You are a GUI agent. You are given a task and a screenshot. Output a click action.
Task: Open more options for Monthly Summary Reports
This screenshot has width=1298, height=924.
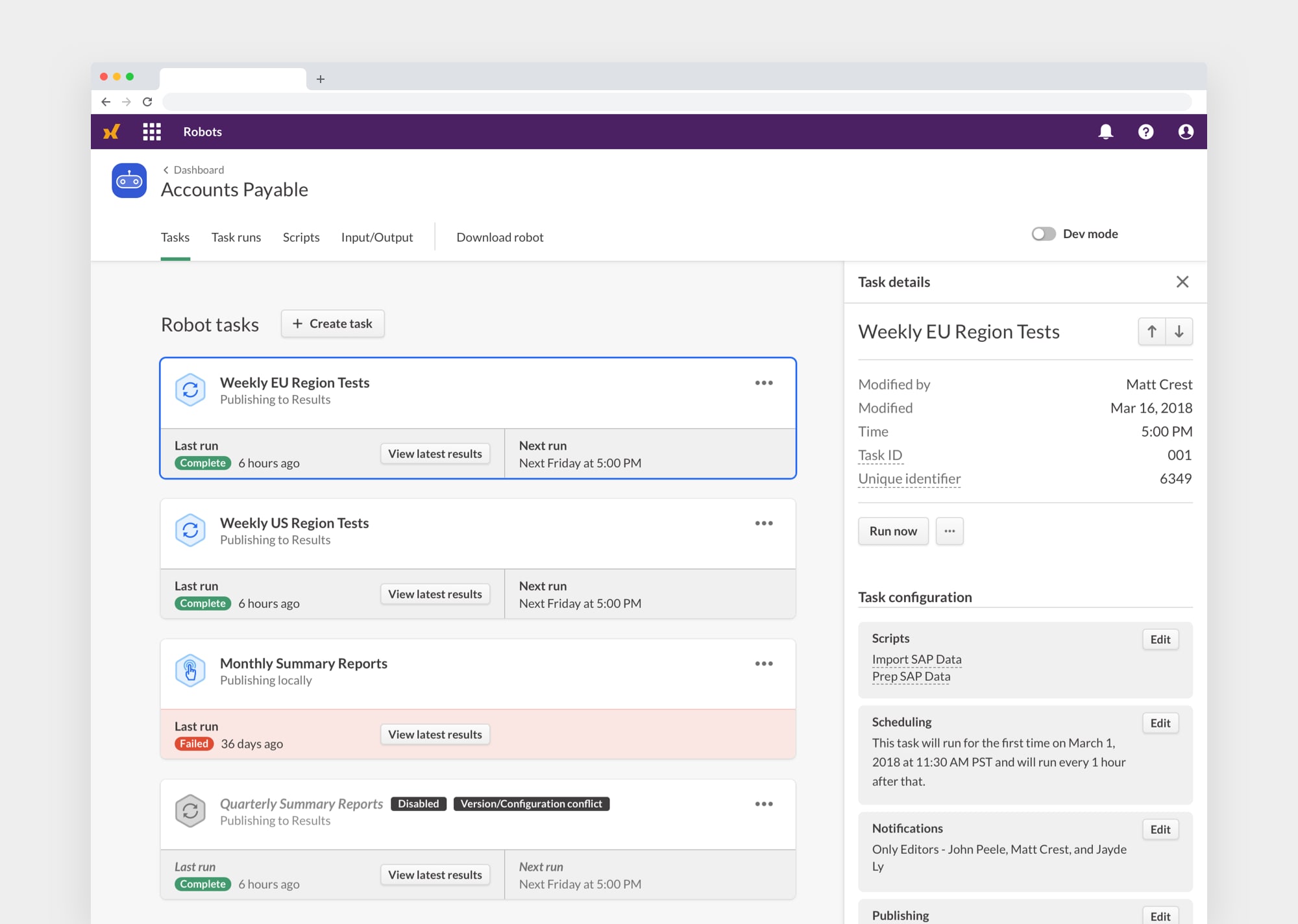(x=764, y=663)
